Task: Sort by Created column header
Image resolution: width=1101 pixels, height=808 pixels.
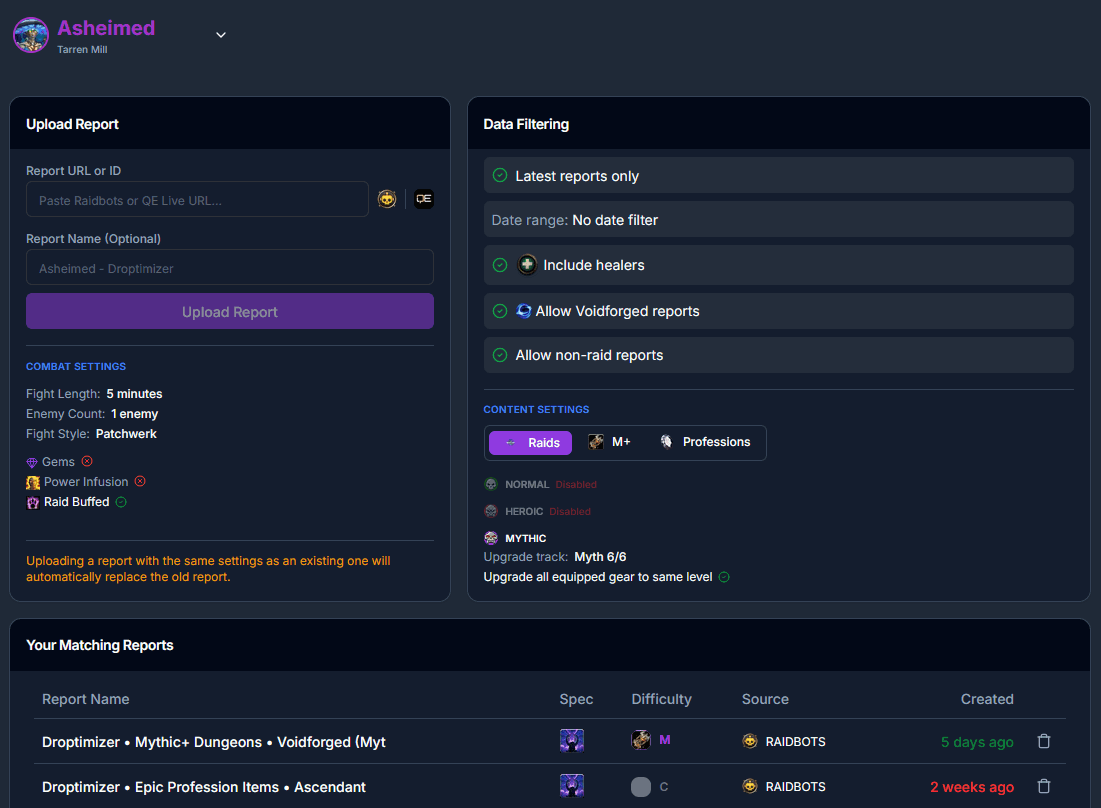Action: click(987, 699)
